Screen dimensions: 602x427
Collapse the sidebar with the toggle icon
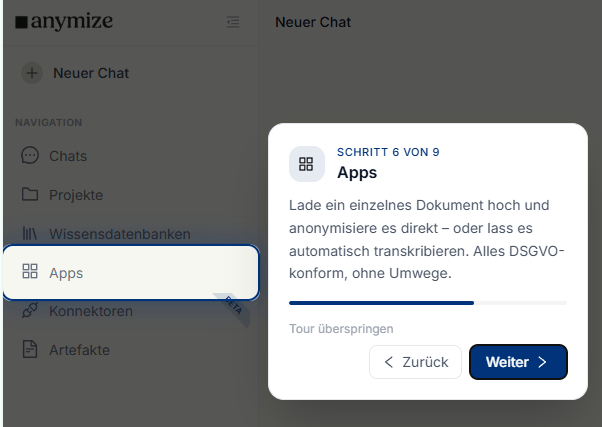pyautogui.click(x=233, y=22)
